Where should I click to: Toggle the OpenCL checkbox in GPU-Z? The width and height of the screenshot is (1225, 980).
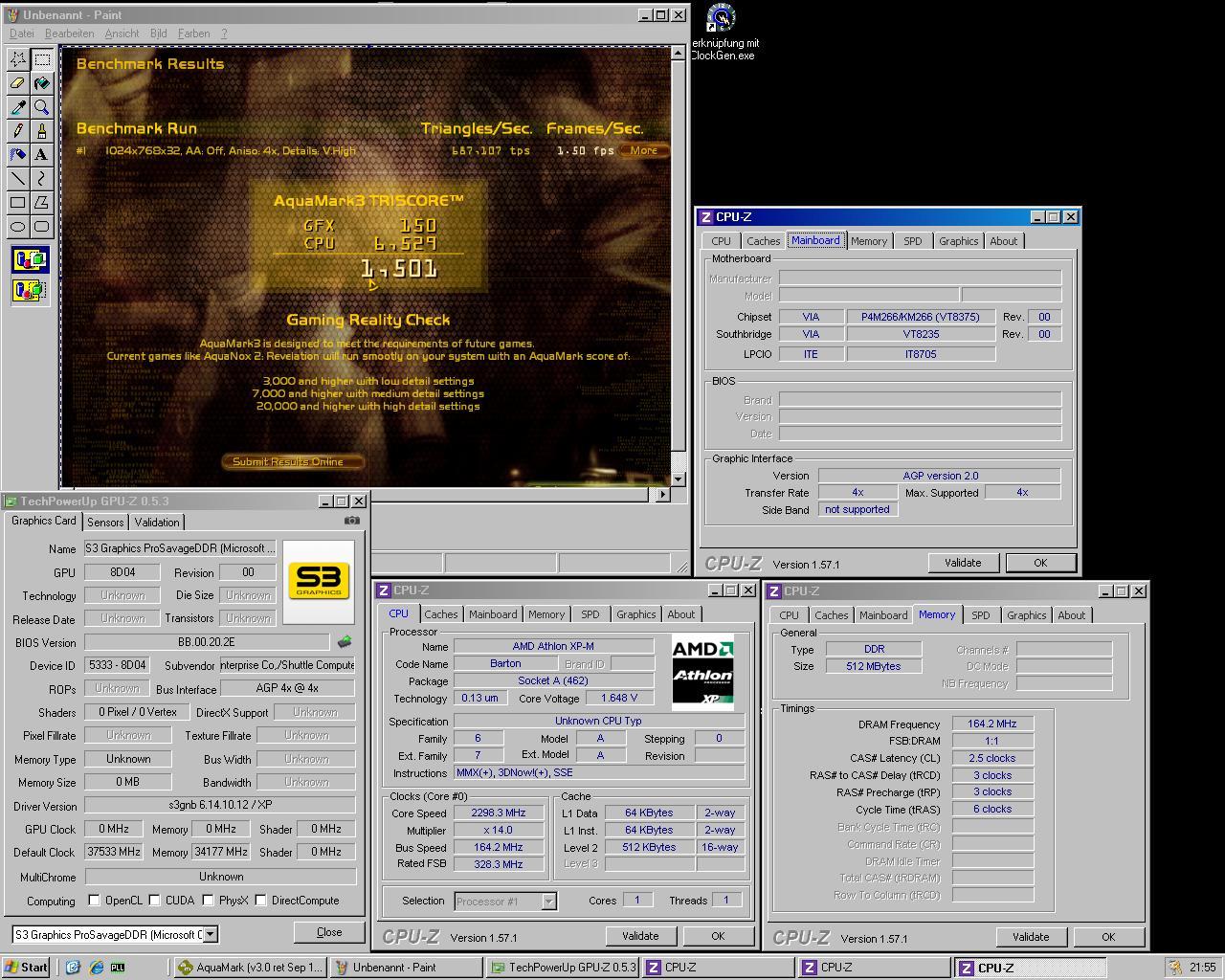tap(94, 901)
